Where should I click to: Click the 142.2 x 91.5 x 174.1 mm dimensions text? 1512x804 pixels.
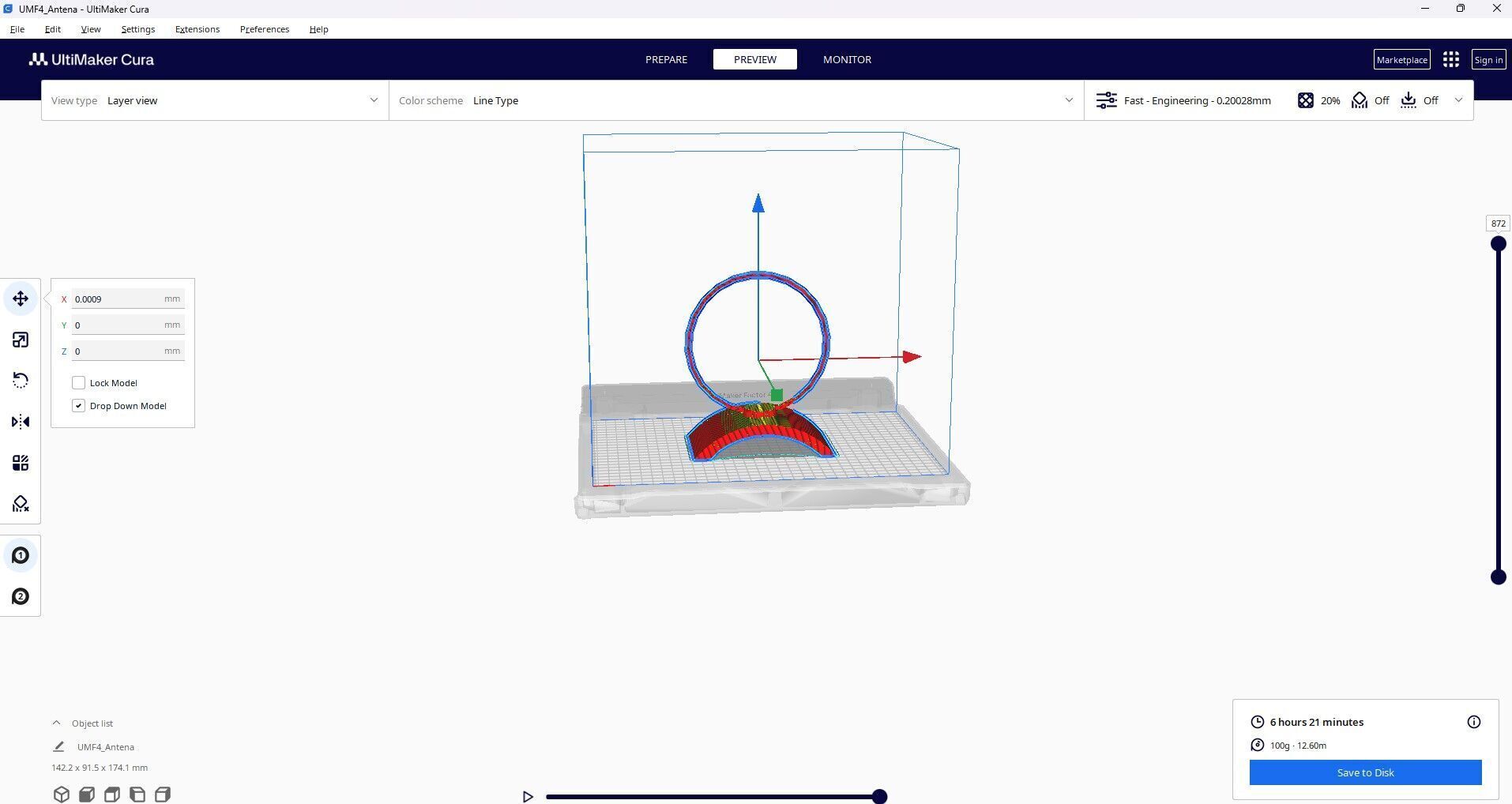pyautogui.click(x=100, y=767)
